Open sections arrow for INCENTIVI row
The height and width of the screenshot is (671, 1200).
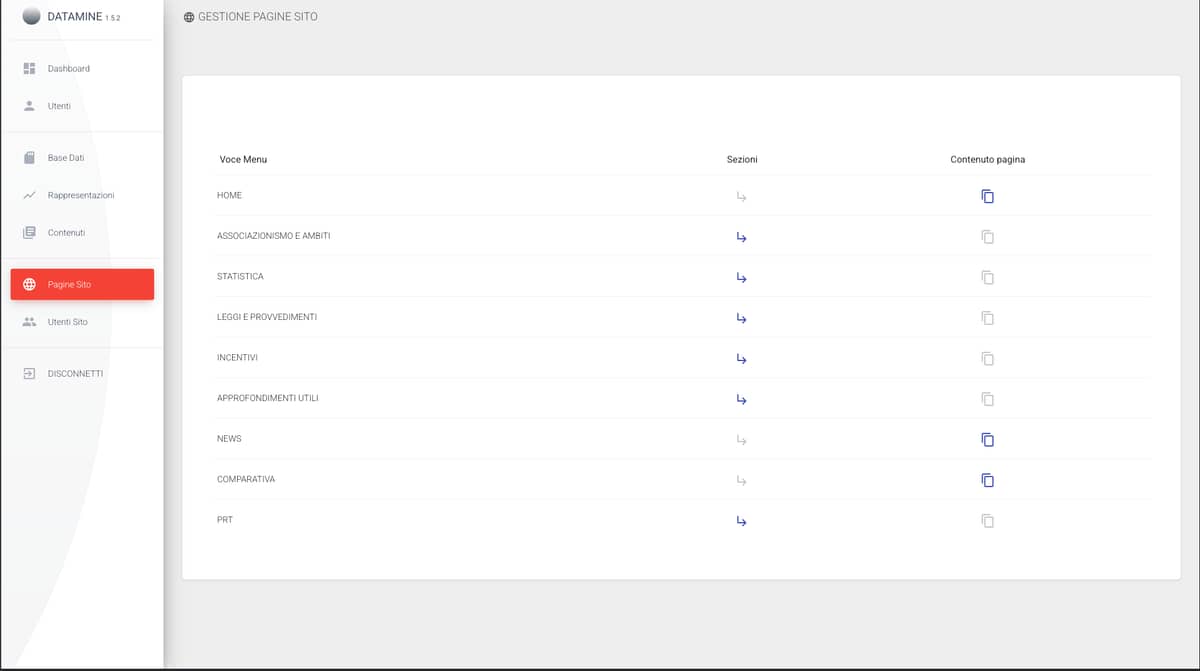coord(741,358)
